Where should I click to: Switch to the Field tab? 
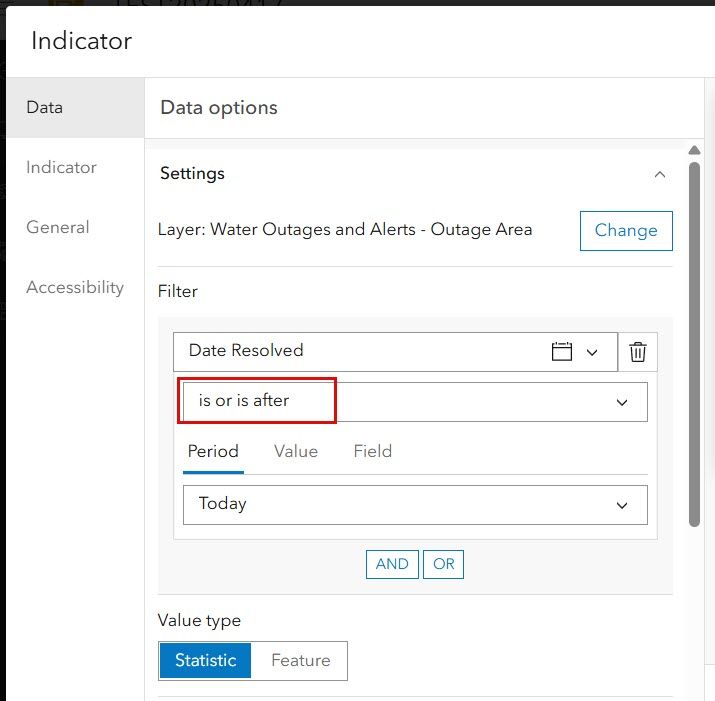[x=372, y=451]
